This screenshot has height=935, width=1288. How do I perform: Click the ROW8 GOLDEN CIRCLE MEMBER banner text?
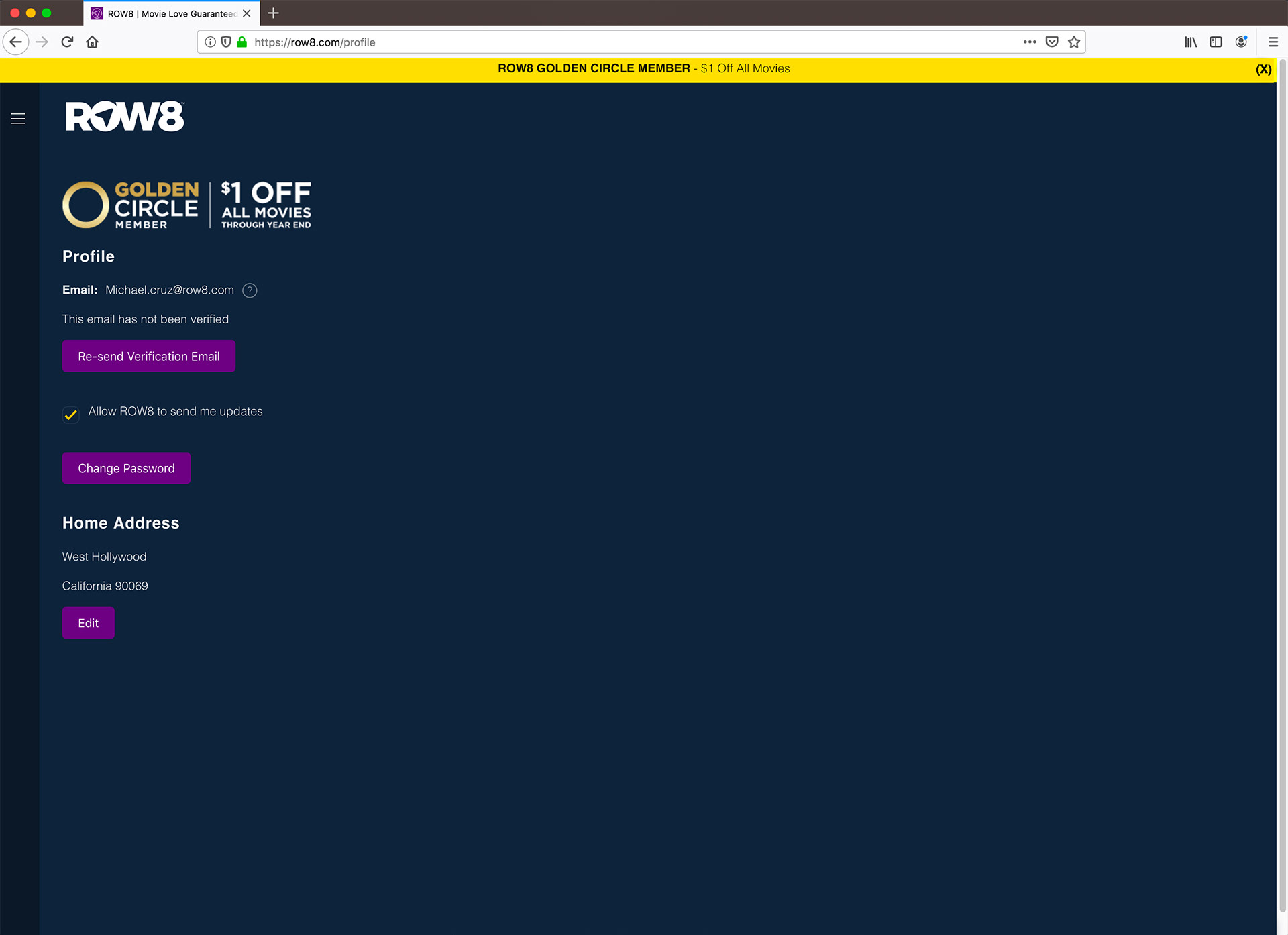click(x=594, y=68)
